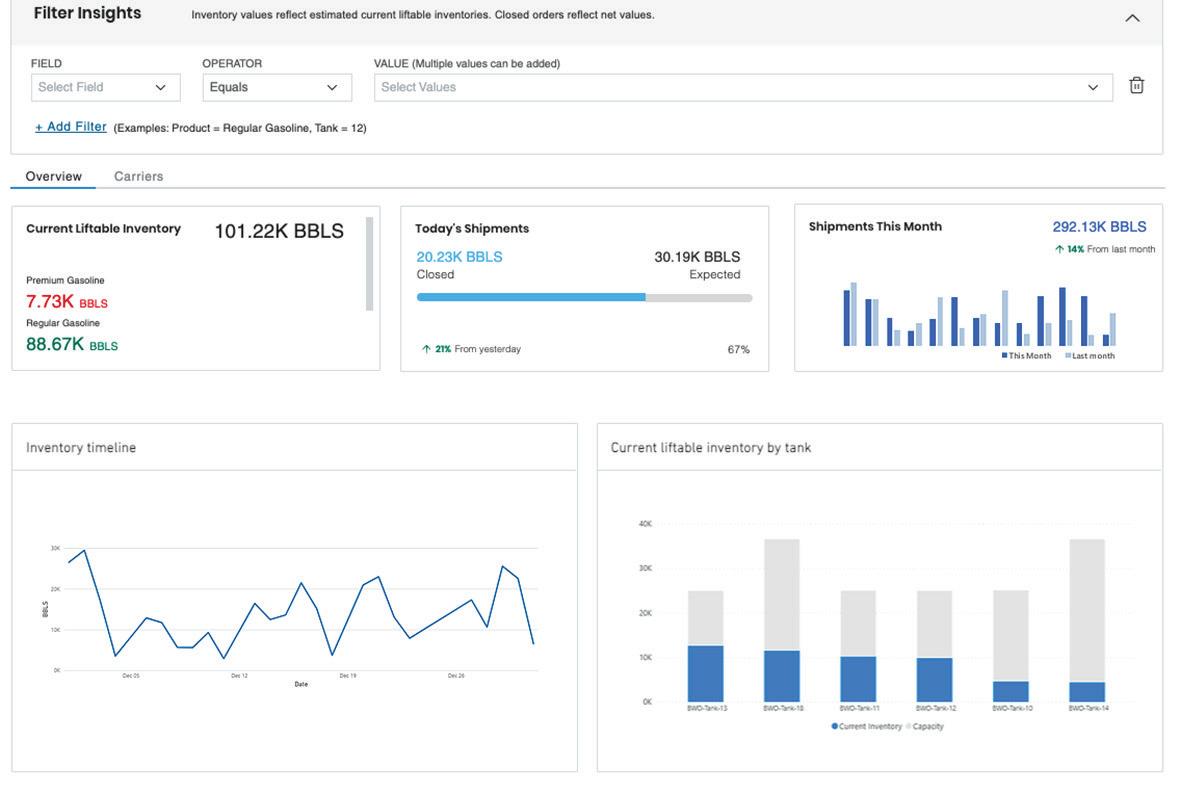
Task: Click the BWO-Tank-13 inventory bar
Action: click(706, 673)
